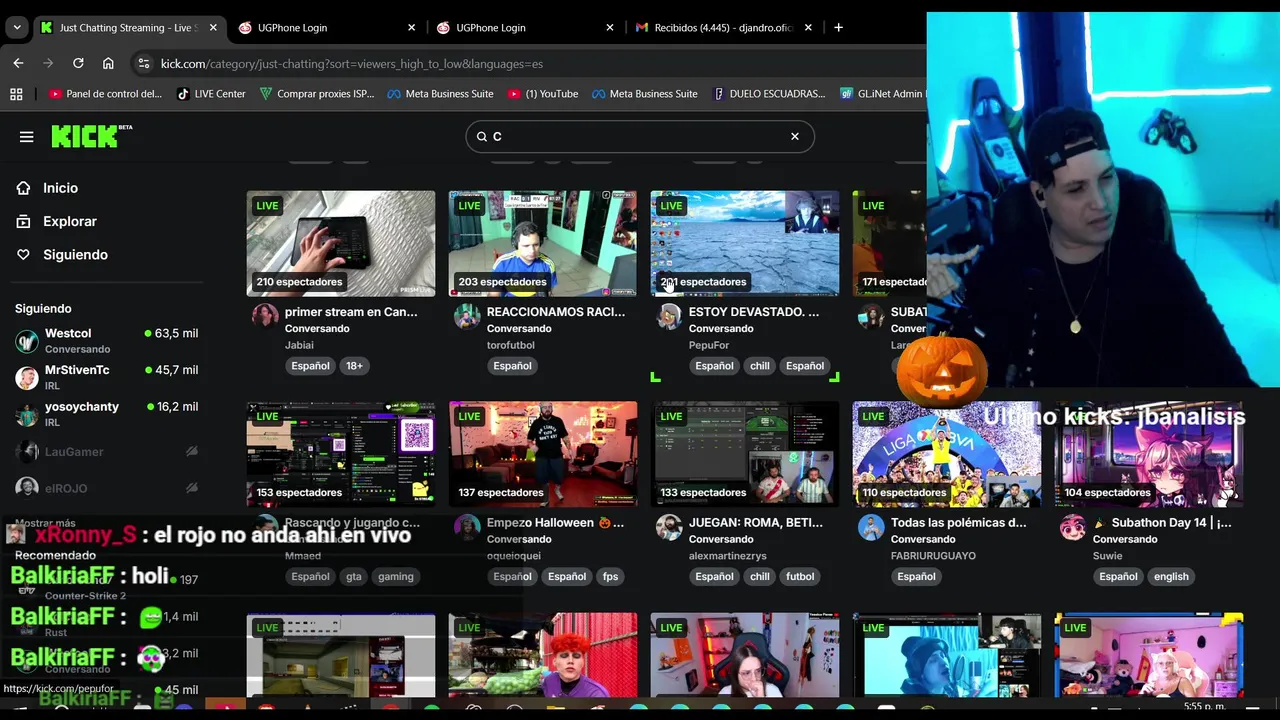Open stream title 'primer stream en Can...'
The image size is (1280, 720).
coord(351,312)
